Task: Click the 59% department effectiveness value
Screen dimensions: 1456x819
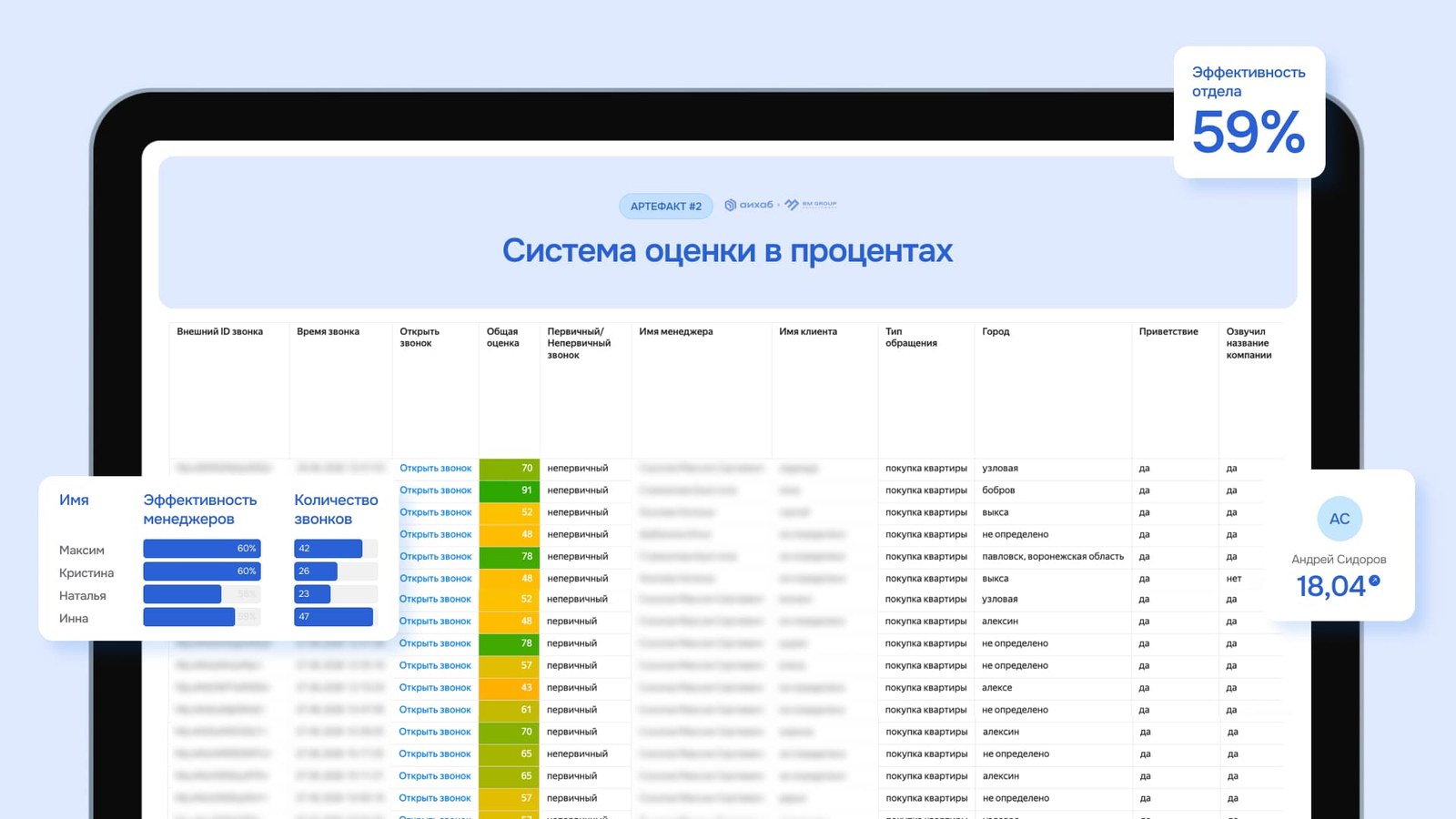Action: click(x=1249, y=132)
